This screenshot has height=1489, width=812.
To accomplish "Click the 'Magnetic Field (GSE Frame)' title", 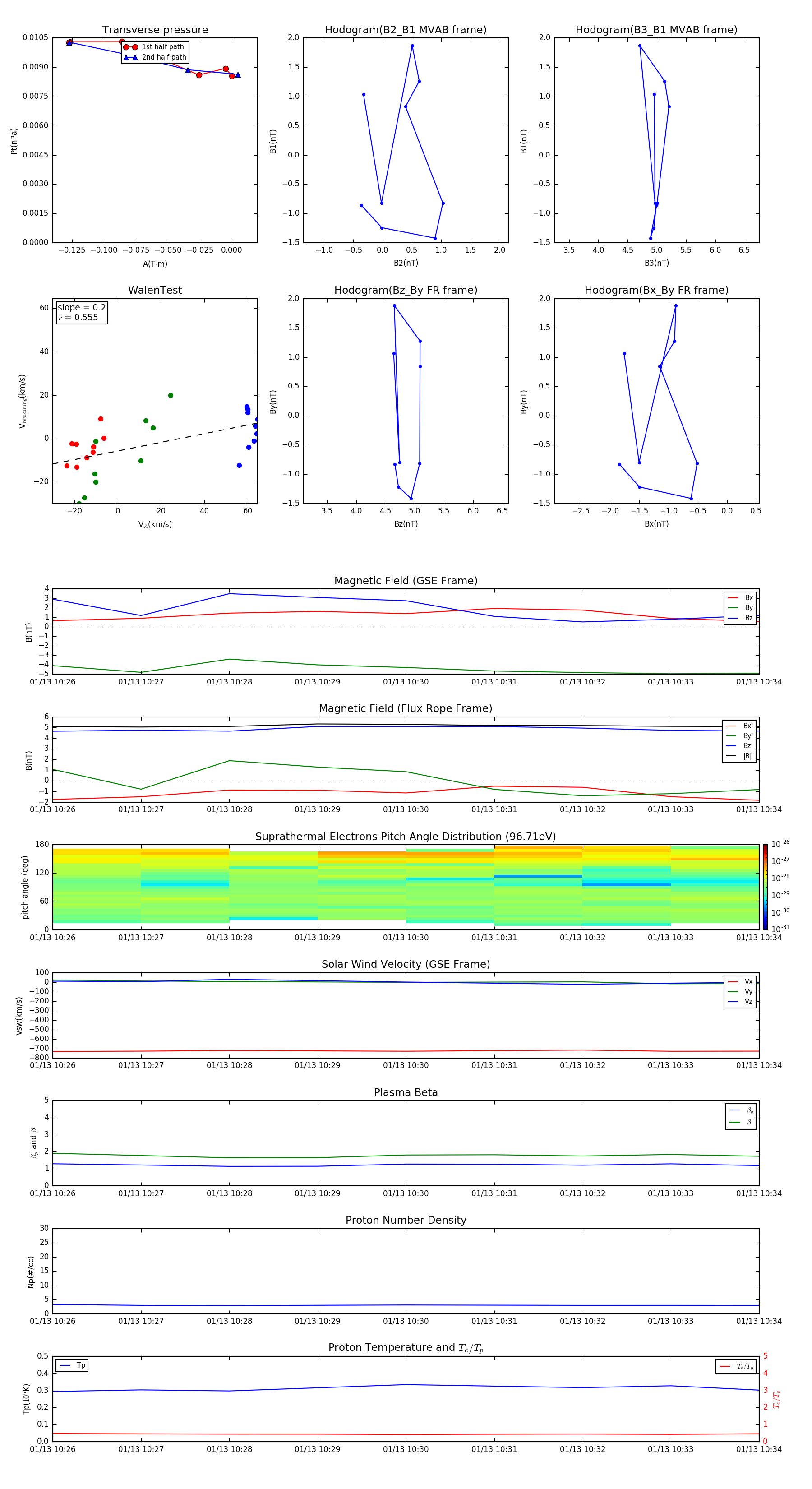I will (x=406, y=581).
